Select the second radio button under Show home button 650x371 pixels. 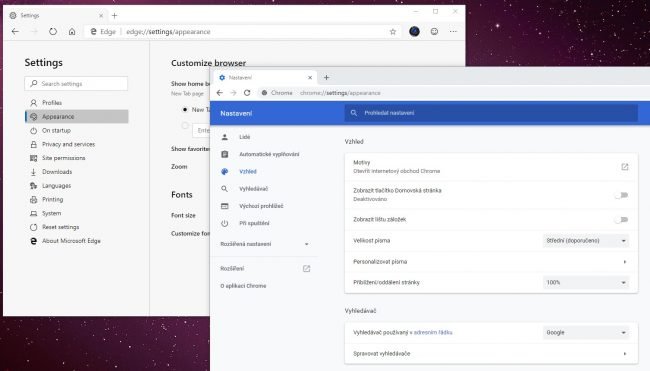coord(185,125)
